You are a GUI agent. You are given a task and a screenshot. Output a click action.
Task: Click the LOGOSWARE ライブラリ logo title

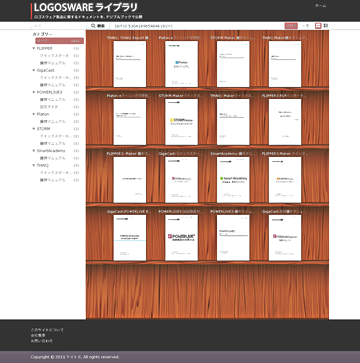tap(86, 7)
